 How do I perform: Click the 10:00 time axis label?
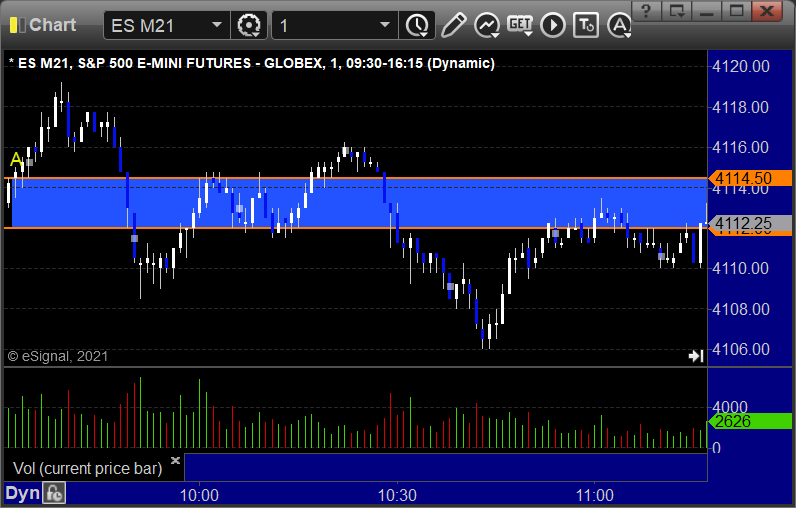pyautogui.click(x=199, y=495)
